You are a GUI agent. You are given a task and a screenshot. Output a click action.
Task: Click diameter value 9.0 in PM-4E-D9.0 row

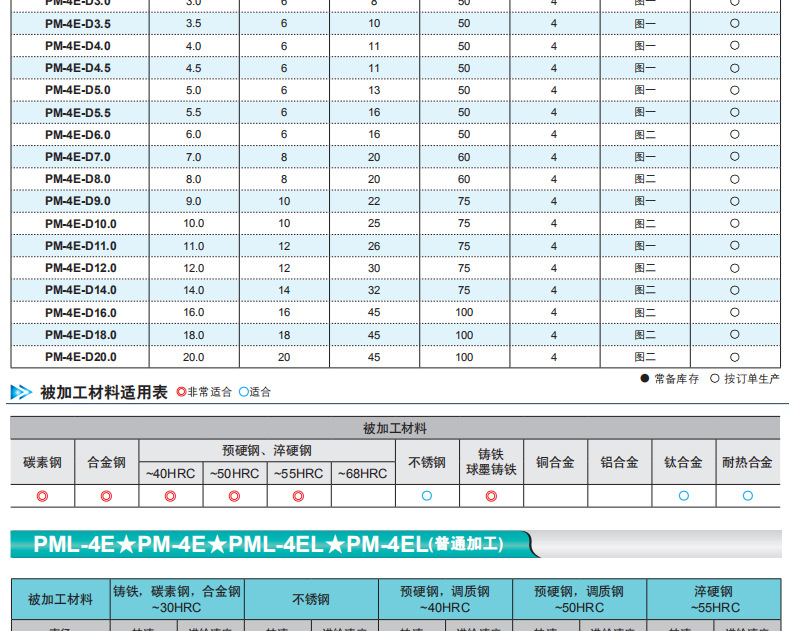pyautogui.click(x=193, y=201)
